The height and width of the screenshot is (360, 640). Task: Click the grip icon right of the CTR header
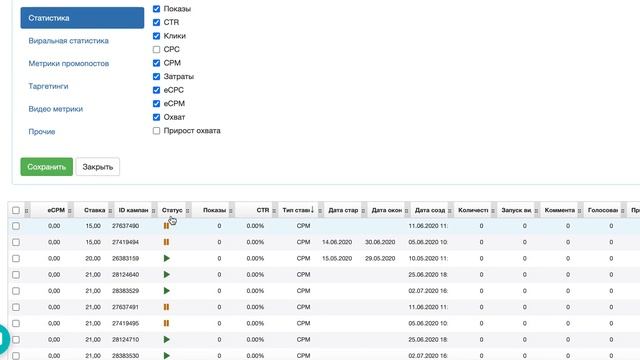click(274, 211)
